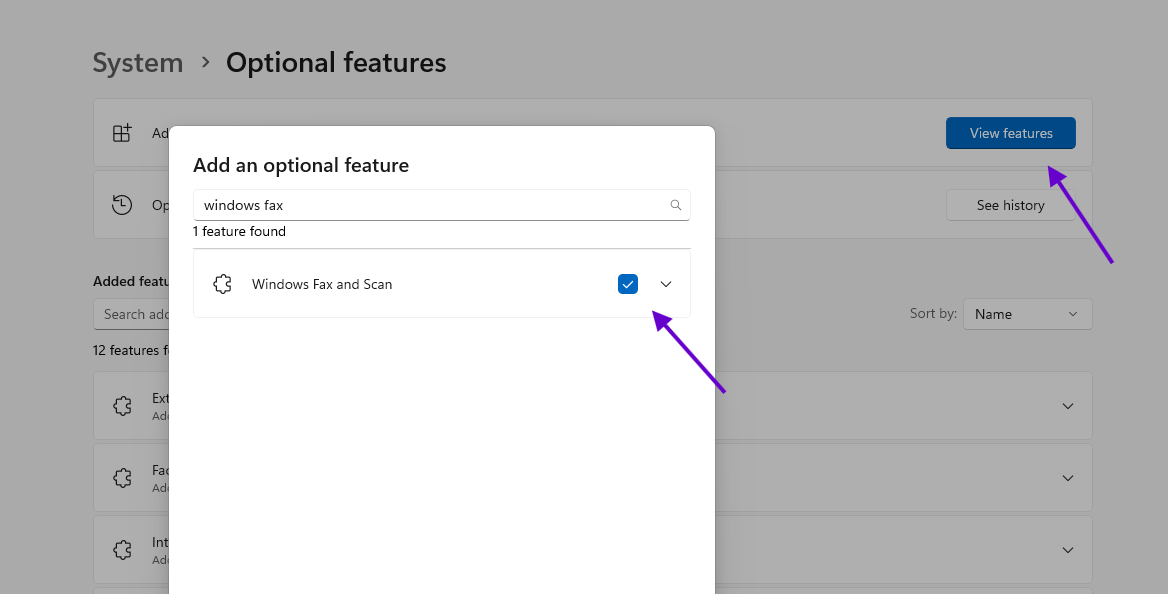The height and width of the screenshot is (594, 1168).
Task: Click the Optional features page title
Action: (336, 63)
